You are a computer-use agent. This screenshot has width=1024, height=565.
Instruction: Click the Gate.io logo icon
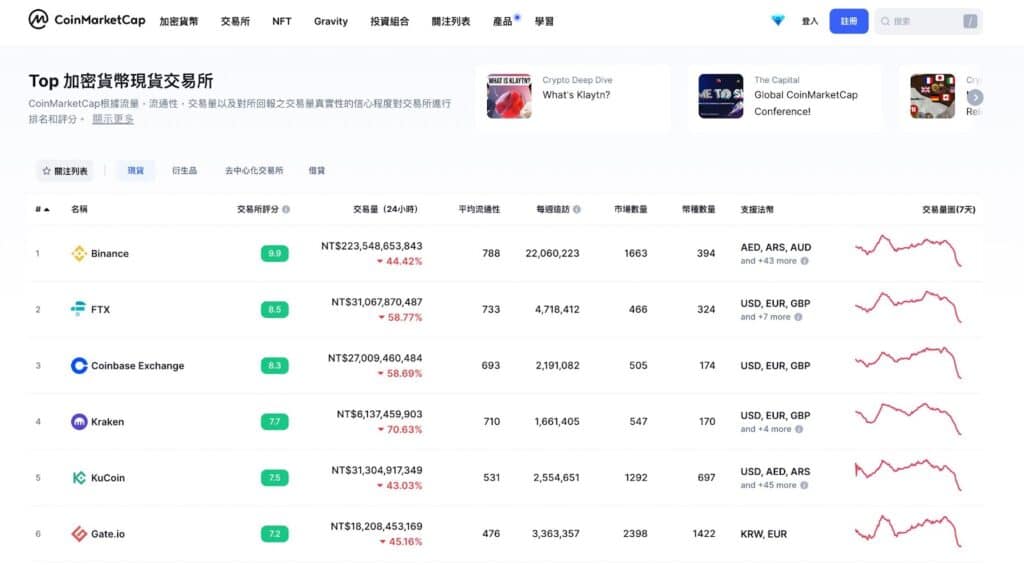pos(79,534)
